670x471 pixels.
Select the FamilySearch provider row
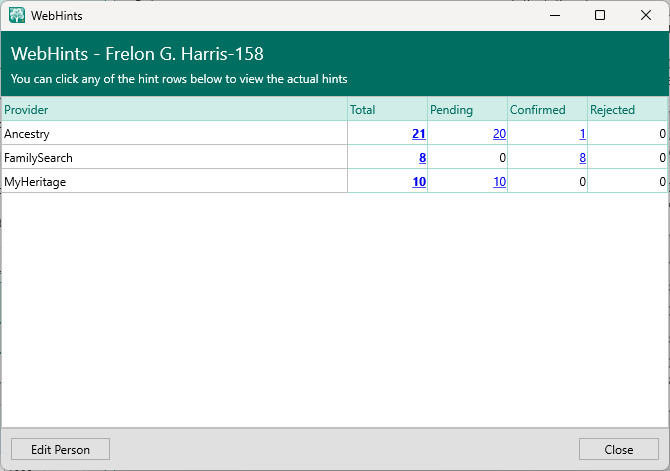click(x=38, y=157)
